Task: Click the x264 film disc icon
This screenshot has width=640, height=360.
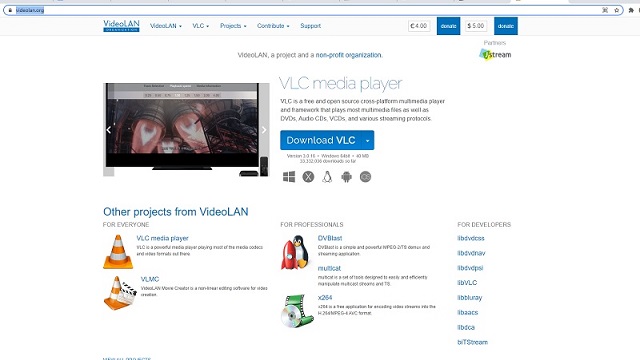Action: click(x=298, y=311)
